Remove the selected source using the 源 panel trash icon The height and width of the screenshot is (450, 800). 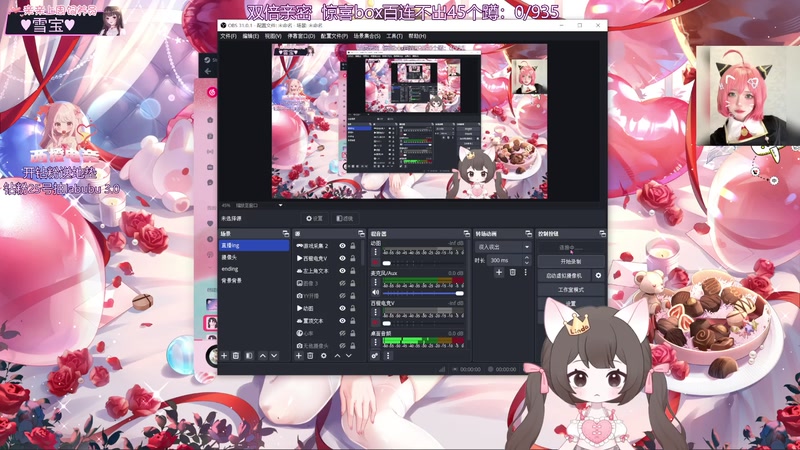(x=310, y=356)
